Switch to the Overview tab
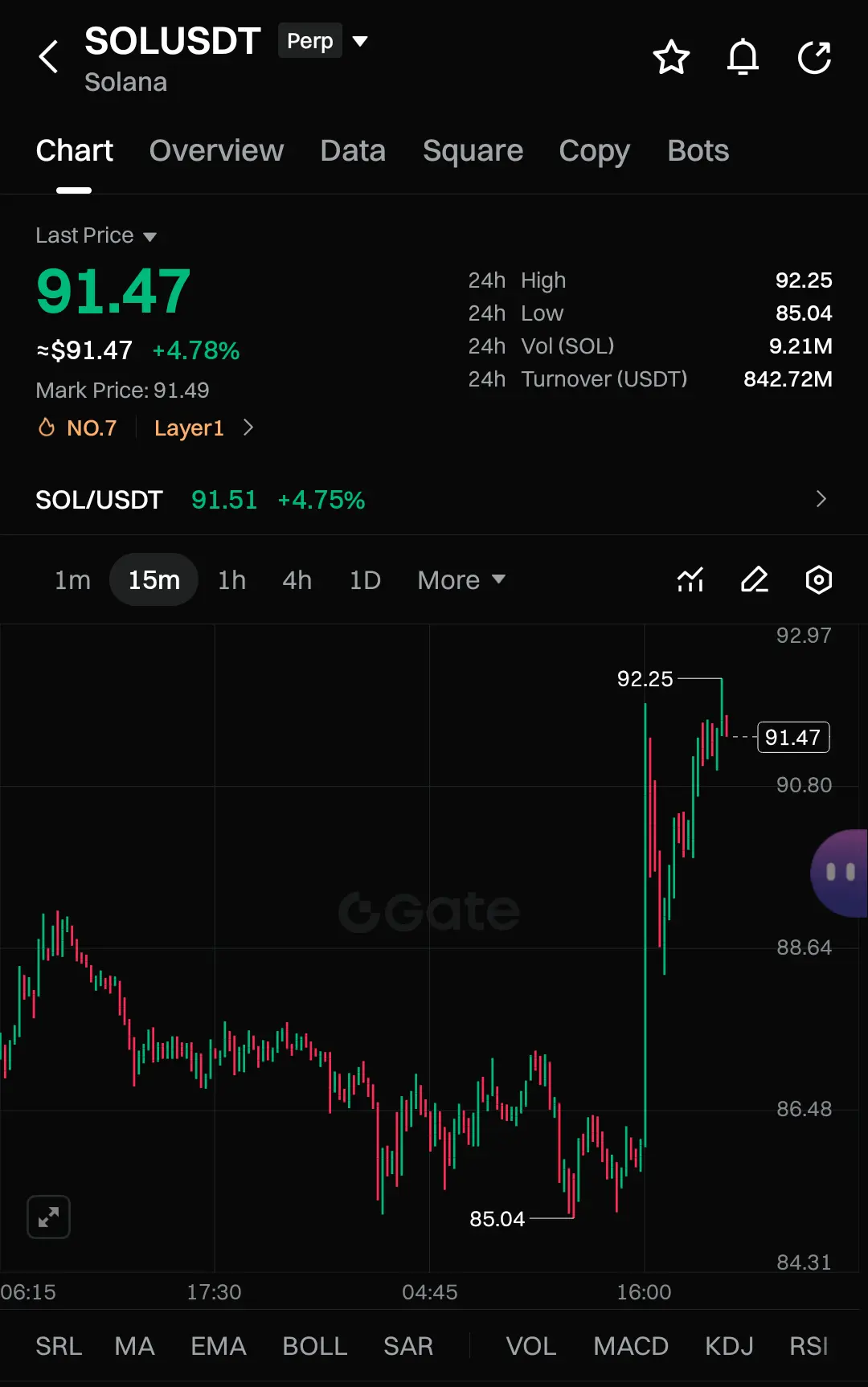Viewport: 868px width, 1387px height. [216, 150]
